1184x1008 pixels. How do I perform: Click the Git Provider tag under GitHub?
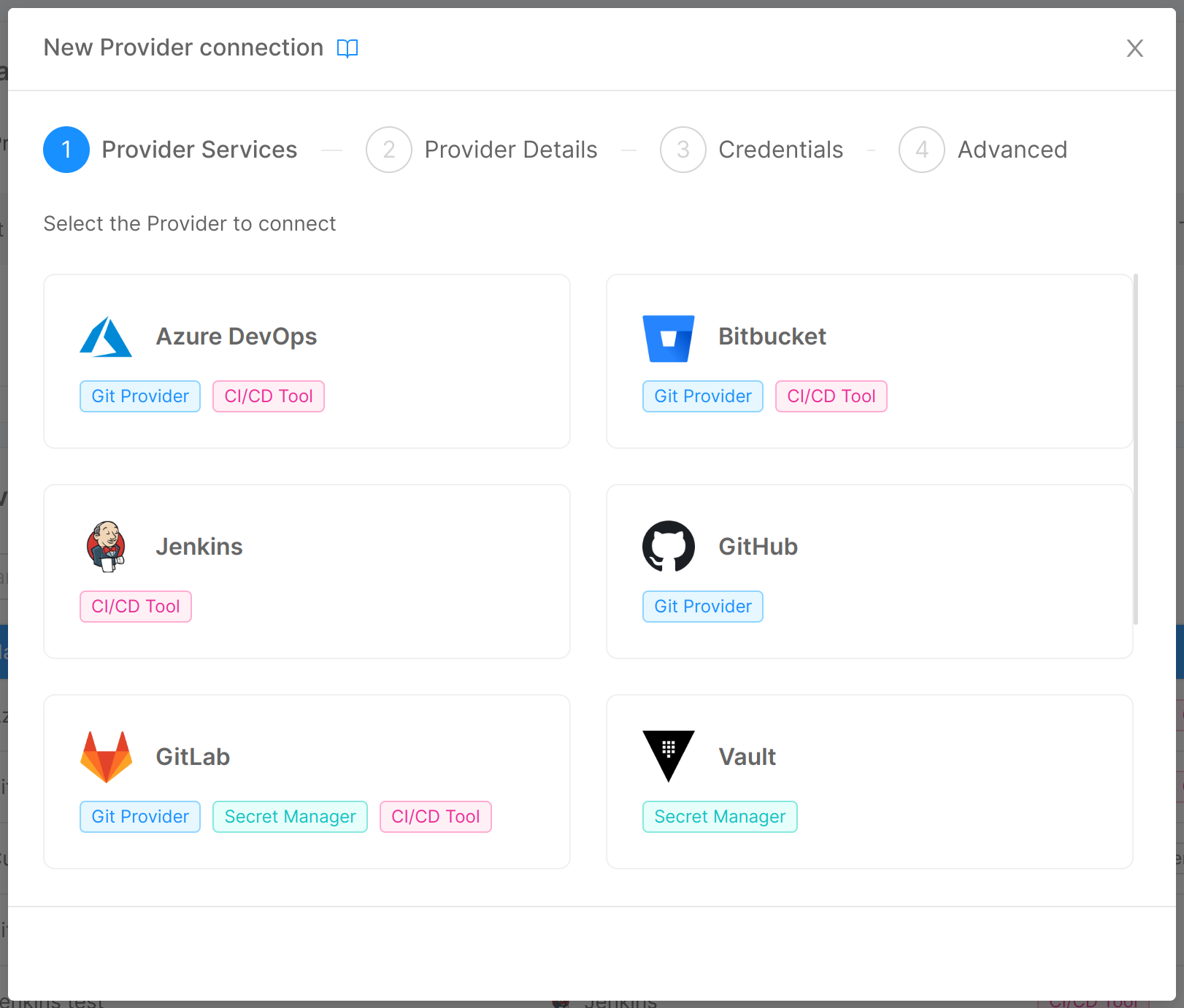[702, 606]
